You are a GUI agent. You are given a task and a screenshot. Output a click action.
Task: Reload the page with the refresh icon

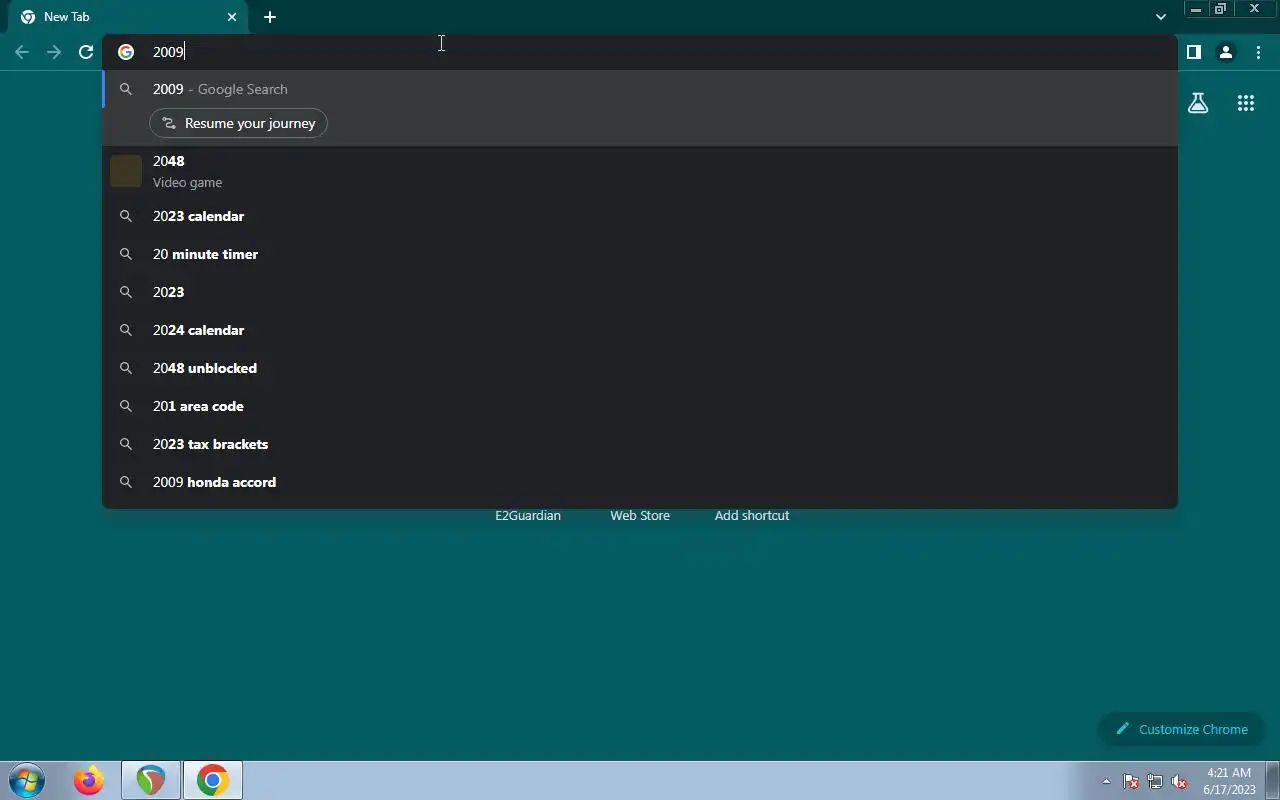coord(86,52)
